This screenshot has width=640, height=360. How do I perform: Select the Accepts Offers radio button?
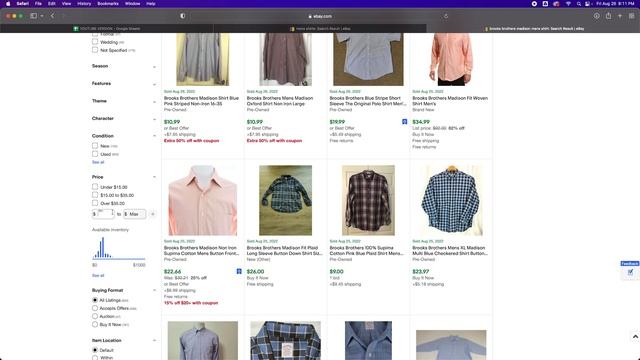95,308
